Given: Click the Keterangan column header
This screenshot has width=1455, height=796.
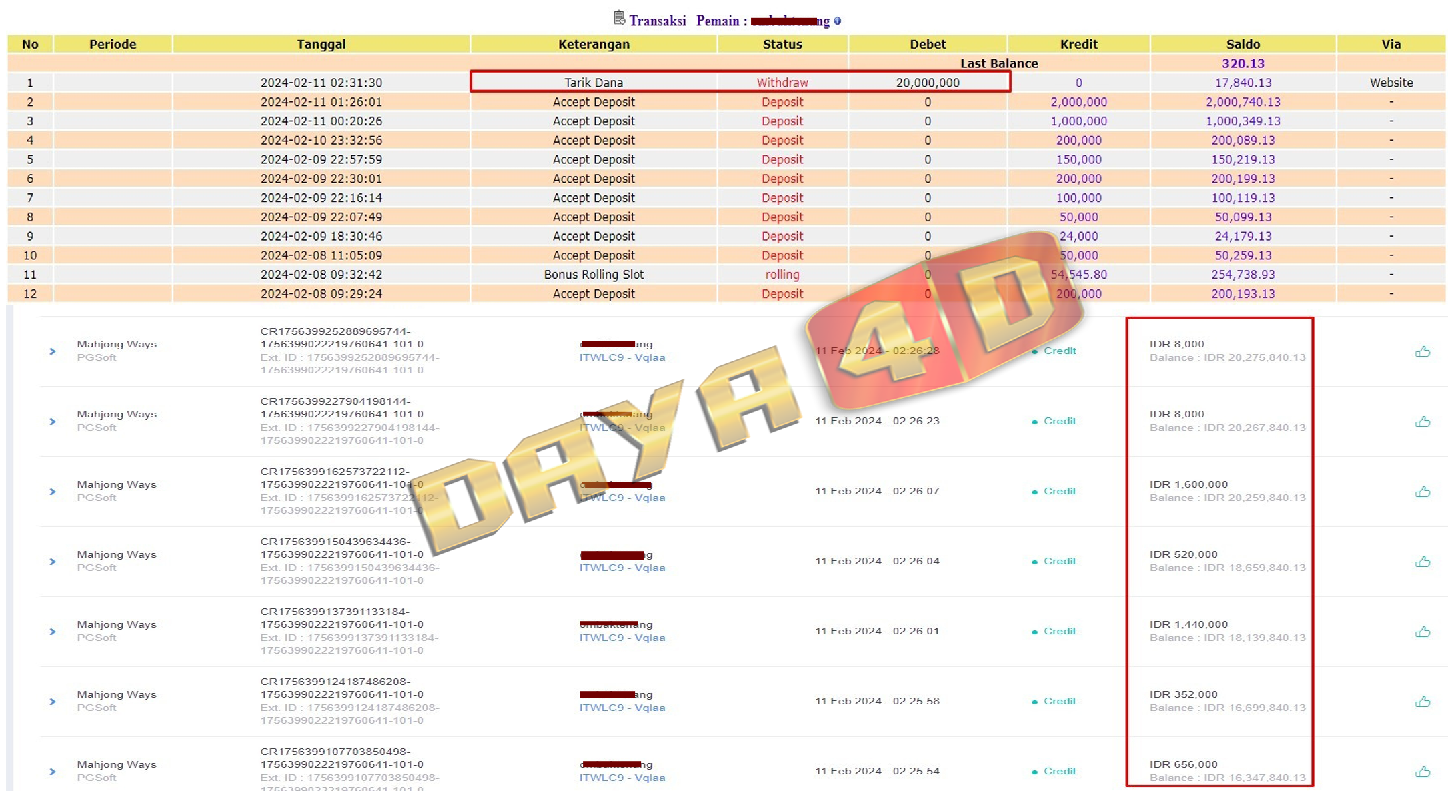Looking at the screenshot, I should pos(594,44).
